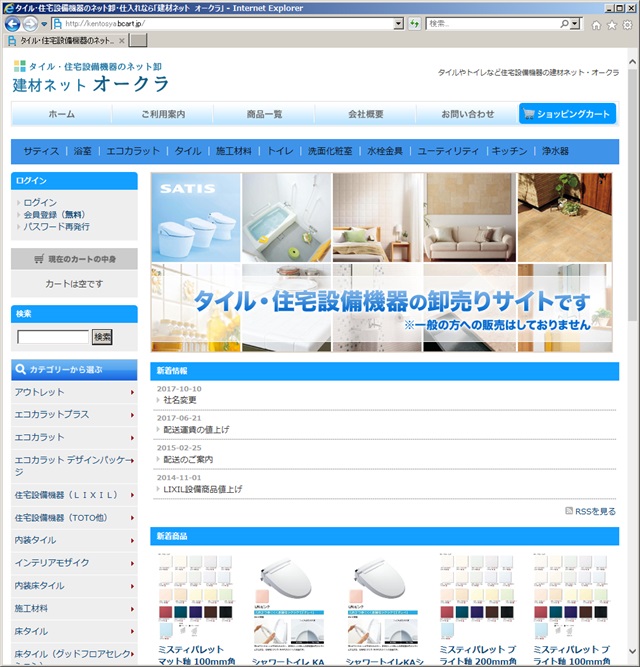The width and height of the screenshot is (640, 667).
Task: Expand the インテリアモザイク category
Action: 74,563
